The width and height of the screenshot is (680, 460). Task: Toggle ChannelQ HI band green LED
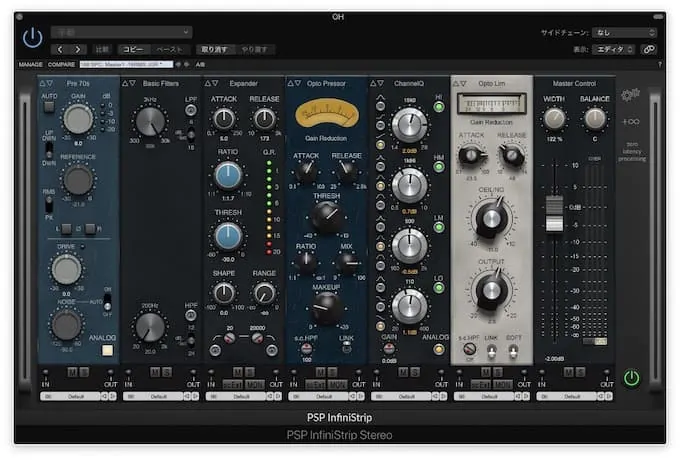(x=438, y=107)
